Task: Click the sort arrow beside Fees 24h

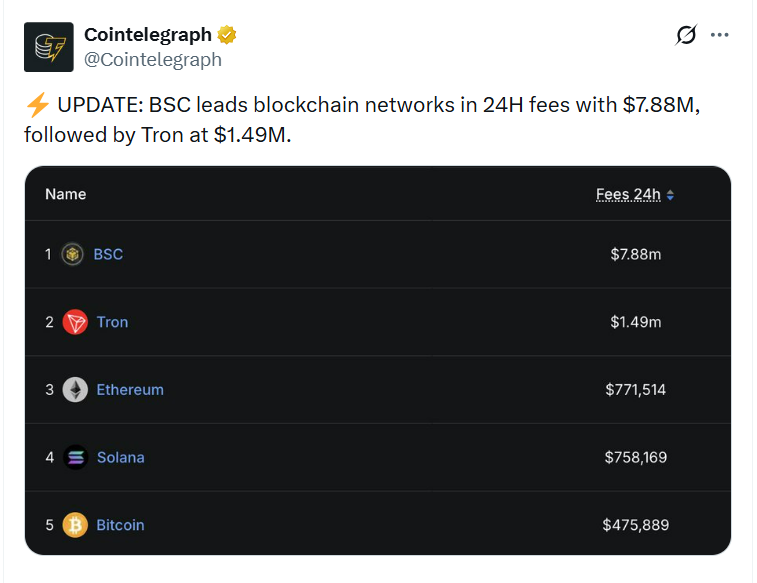Action: pyautogui.click(x=670, y=195)
